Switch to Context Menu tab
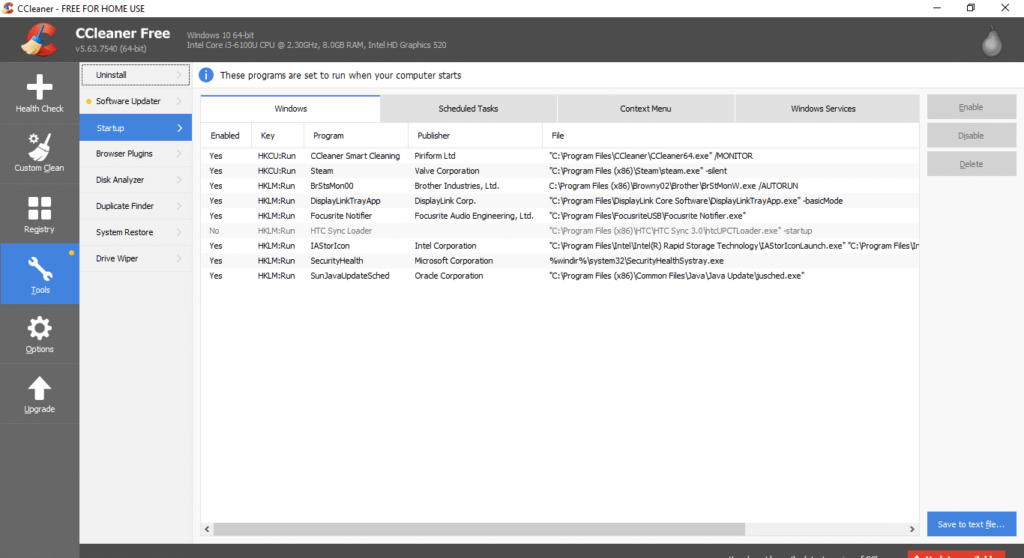 645,108
